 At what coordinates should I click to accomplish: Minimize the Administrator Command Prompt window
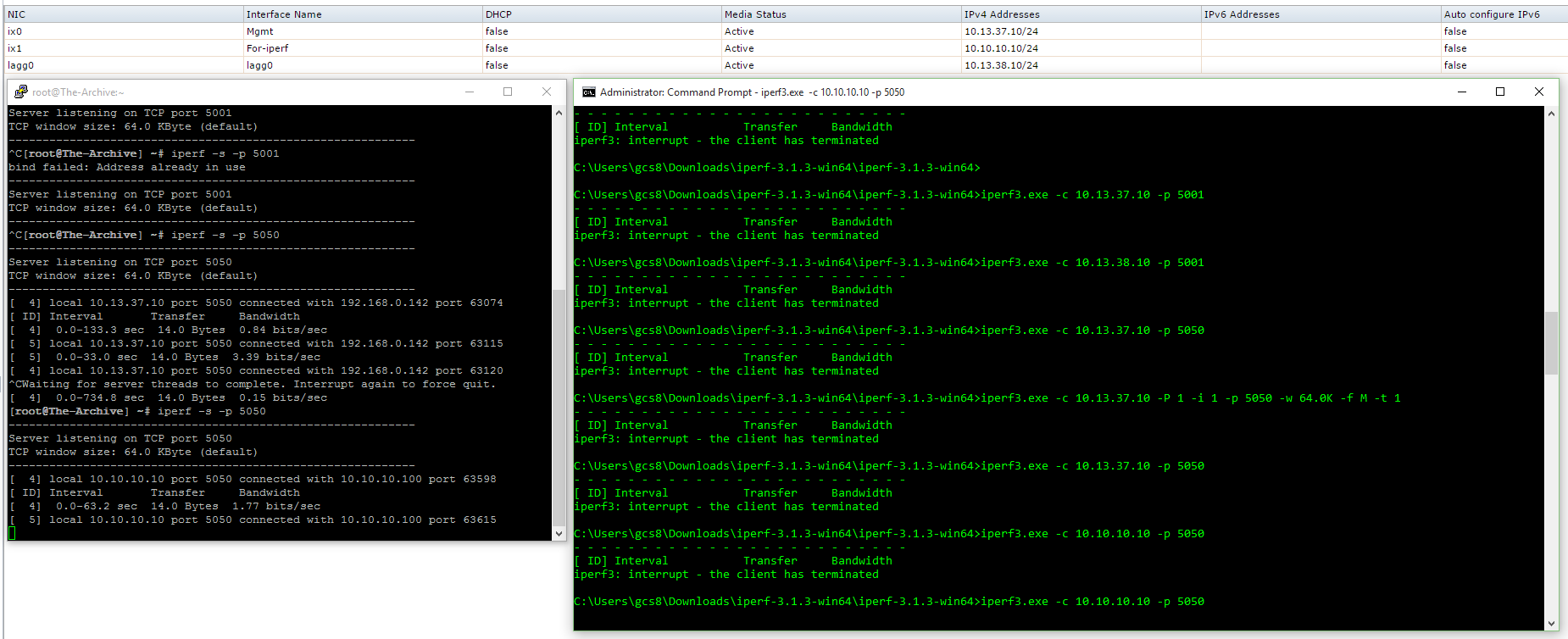[x=1462, y=92]
